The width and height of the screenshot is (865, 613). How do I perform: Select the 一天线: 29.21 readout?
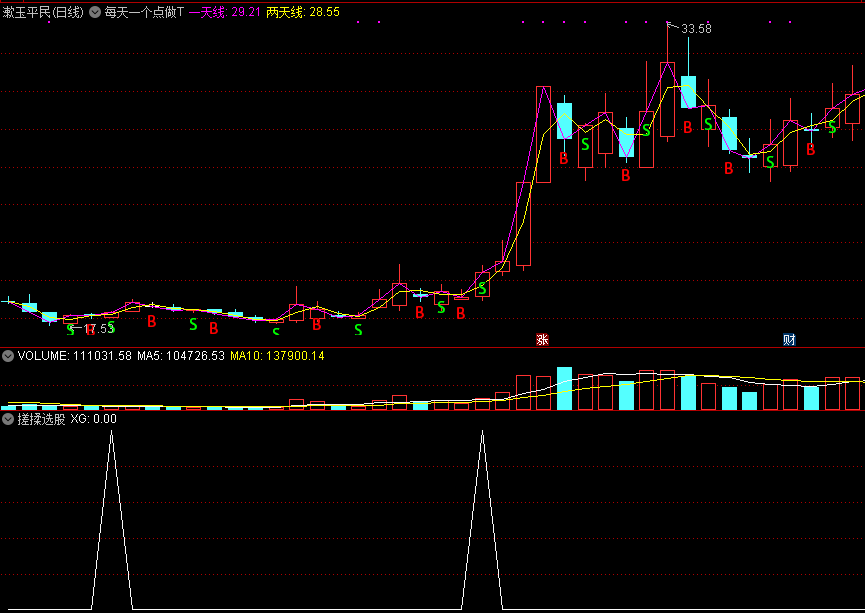(225, 12)
